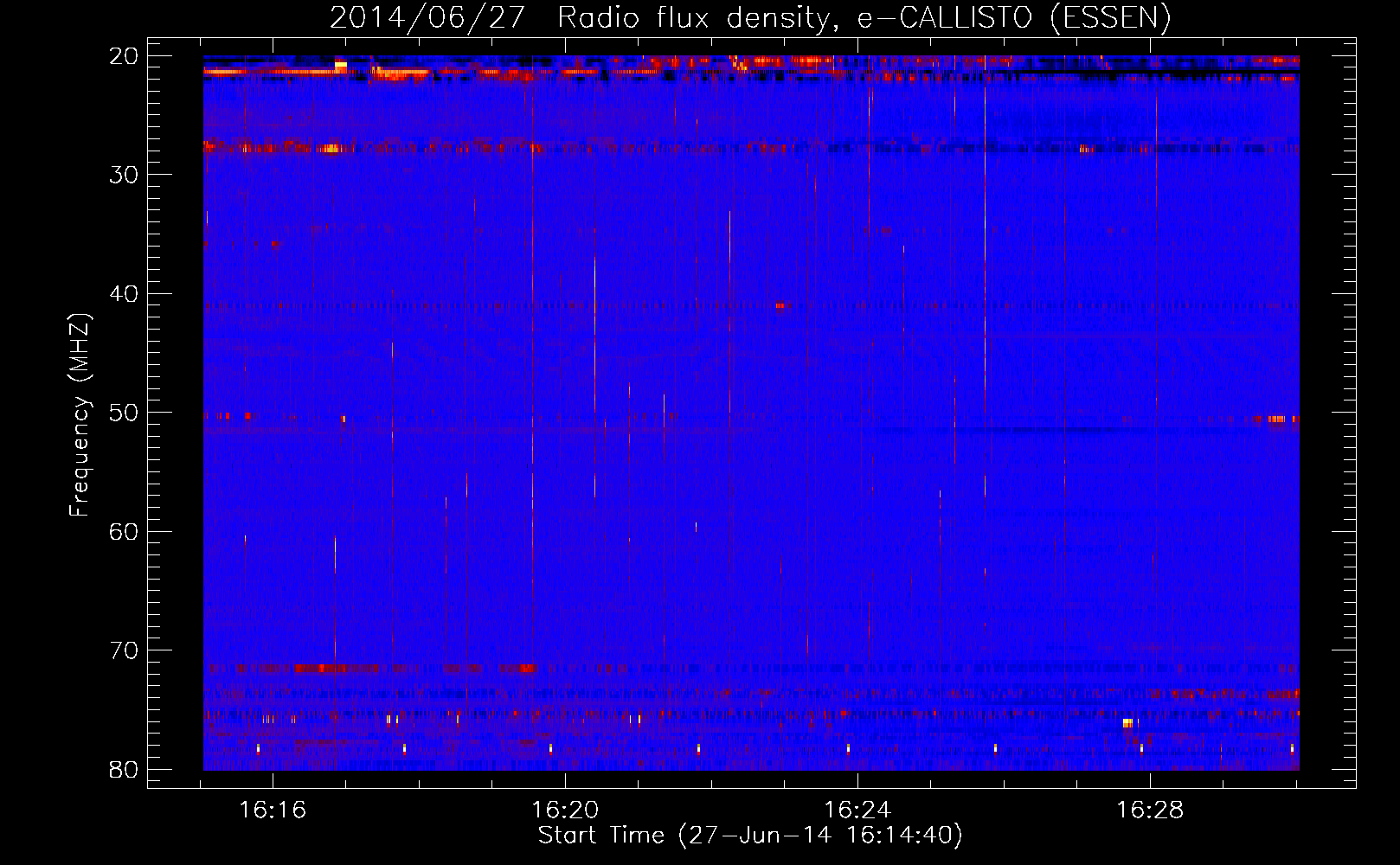Click the 30 MHz frequency tick label
Viewport: 1400px width, 865px height.
tap(124, 175)
